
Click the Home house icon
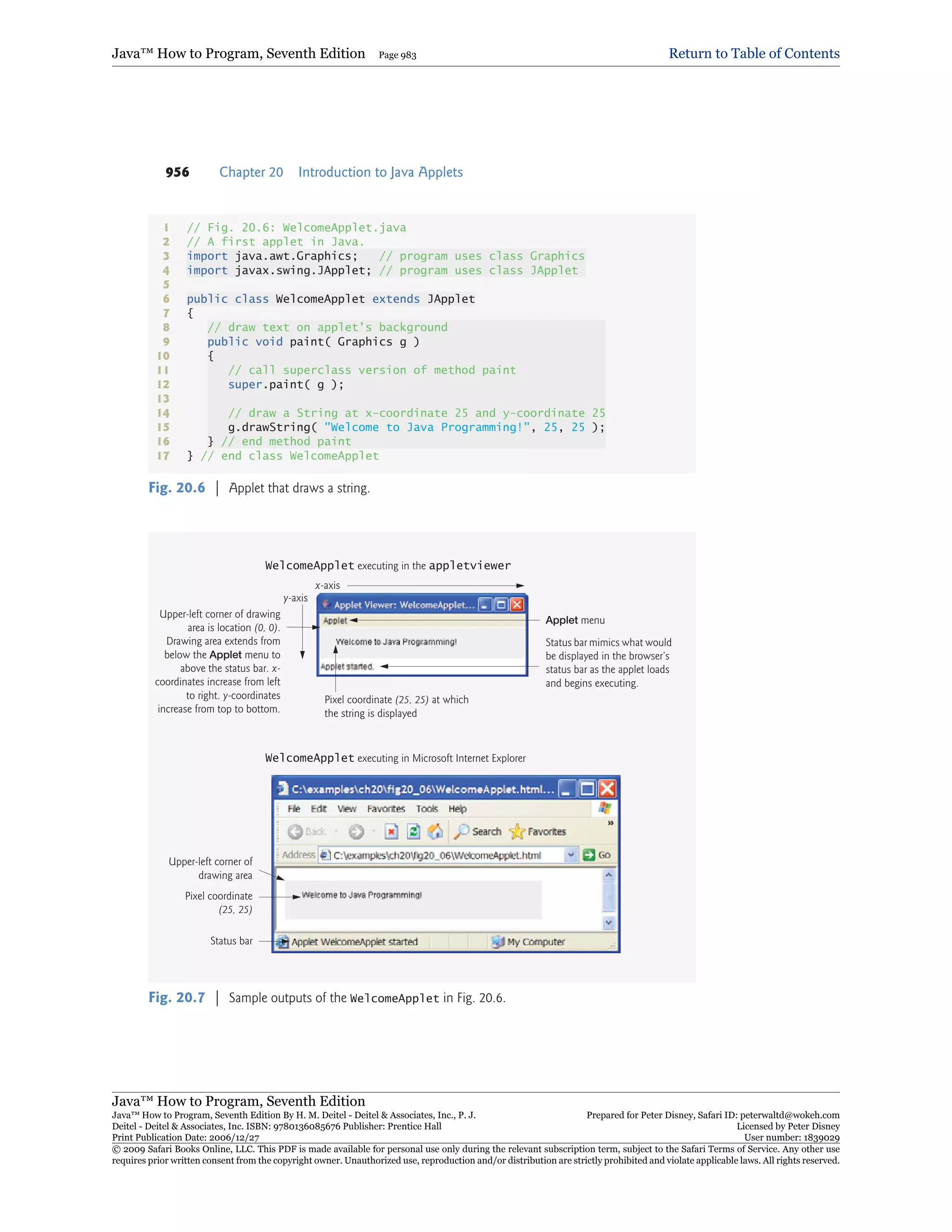click(435, 832)
